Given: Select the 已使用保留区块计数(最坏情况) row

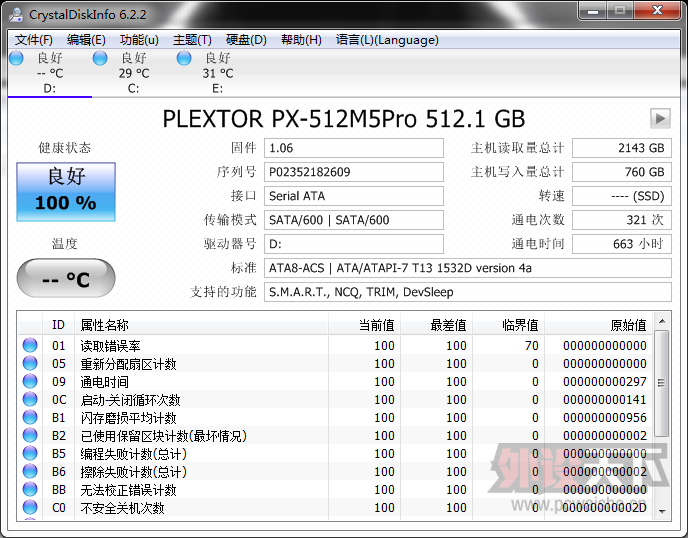Looking at the screenshot, I should 336,435.
